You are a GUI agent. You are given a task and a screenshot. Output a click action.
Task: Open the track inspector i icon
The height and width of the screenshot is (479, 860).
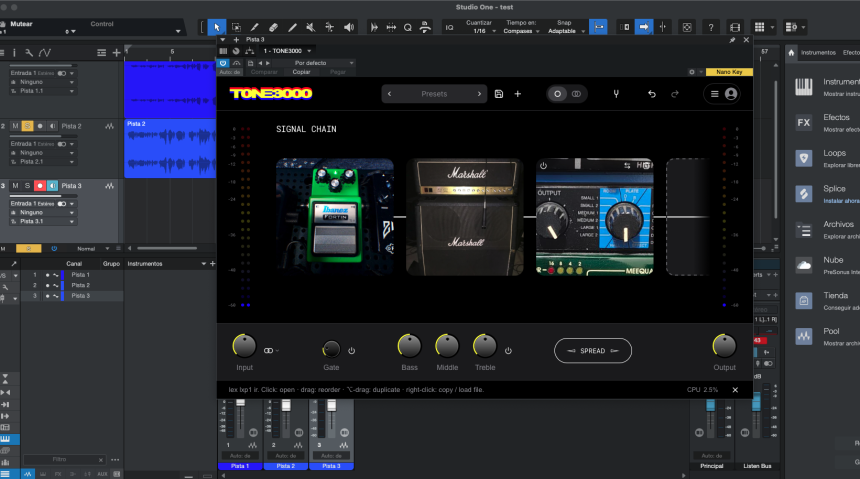14,53
